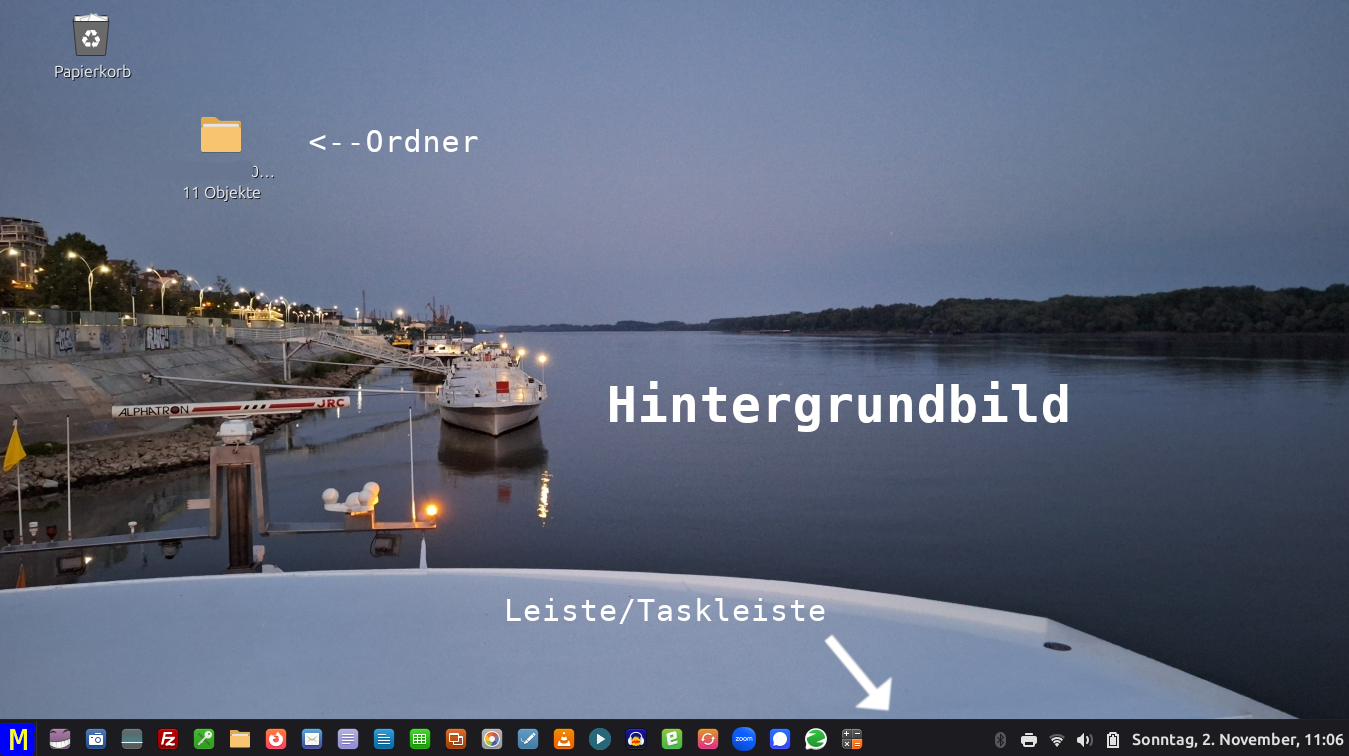The height and width of the screenshot is (756, 1349).
Task: Show battery status from the tray
Action: 1112,740
